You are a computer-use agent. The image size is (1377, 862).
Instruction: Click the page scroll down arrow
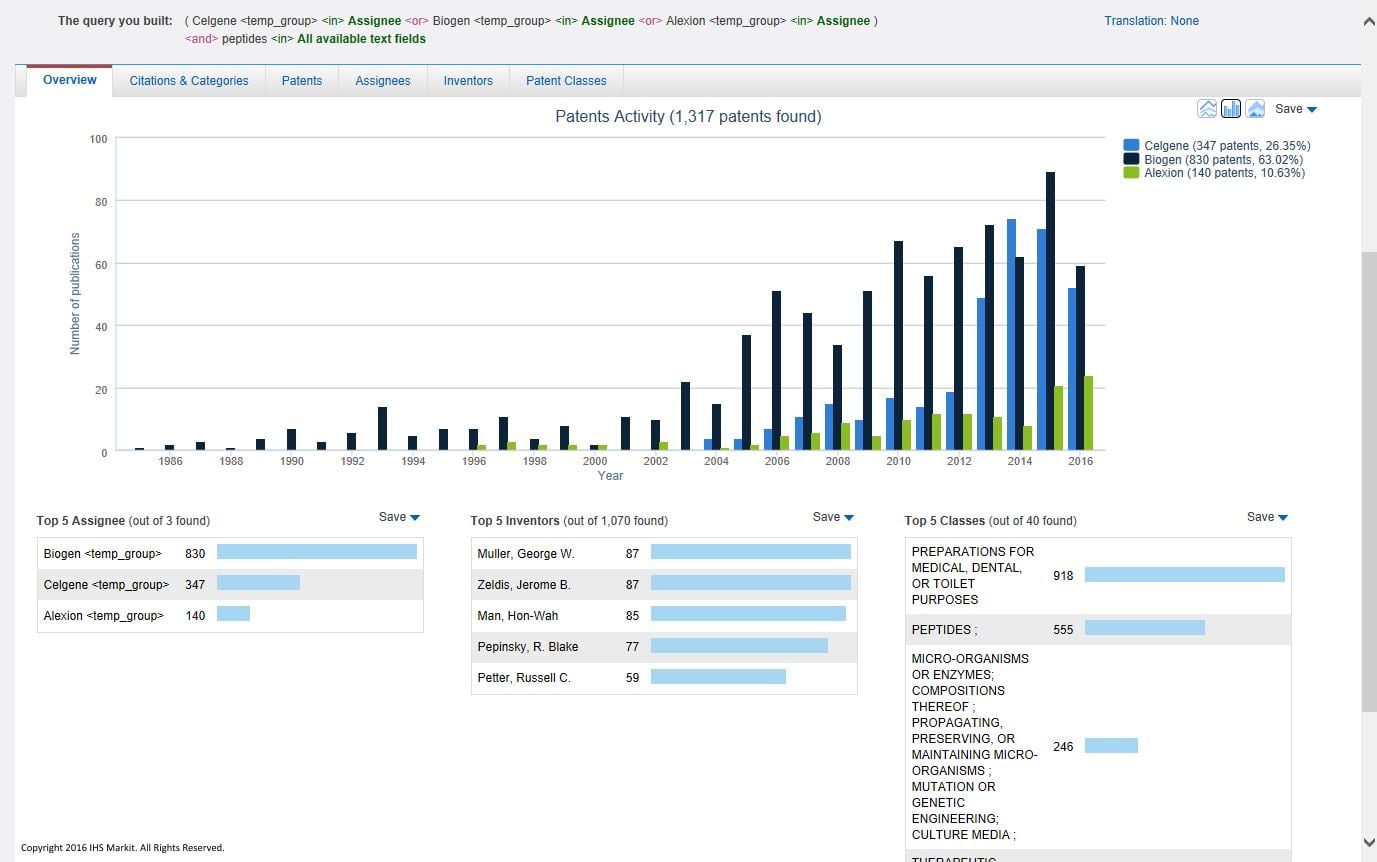tap(1369, 843)
